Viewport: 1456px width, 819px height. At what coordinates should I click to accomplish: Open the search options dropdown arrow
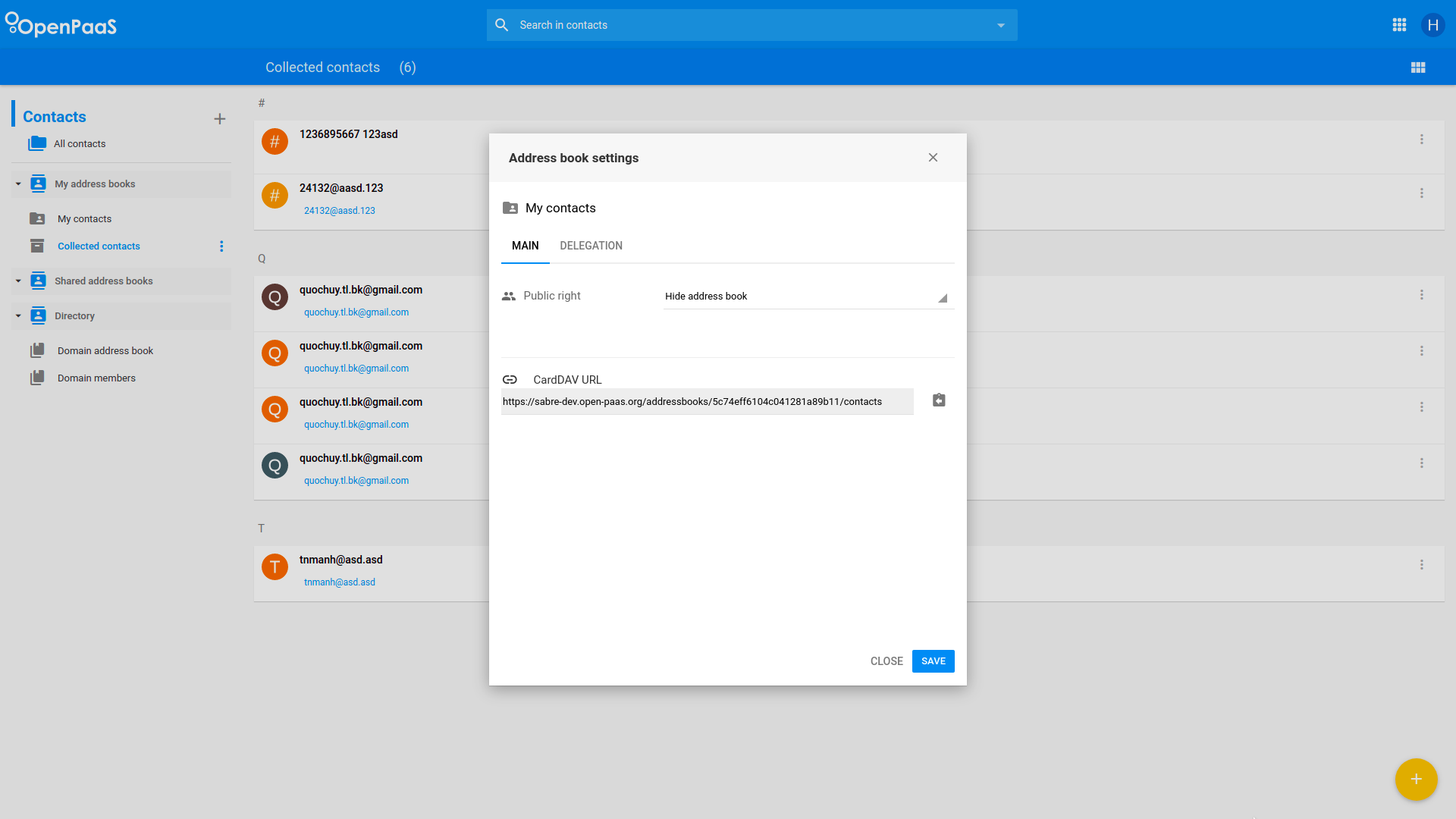(1001, 25)
